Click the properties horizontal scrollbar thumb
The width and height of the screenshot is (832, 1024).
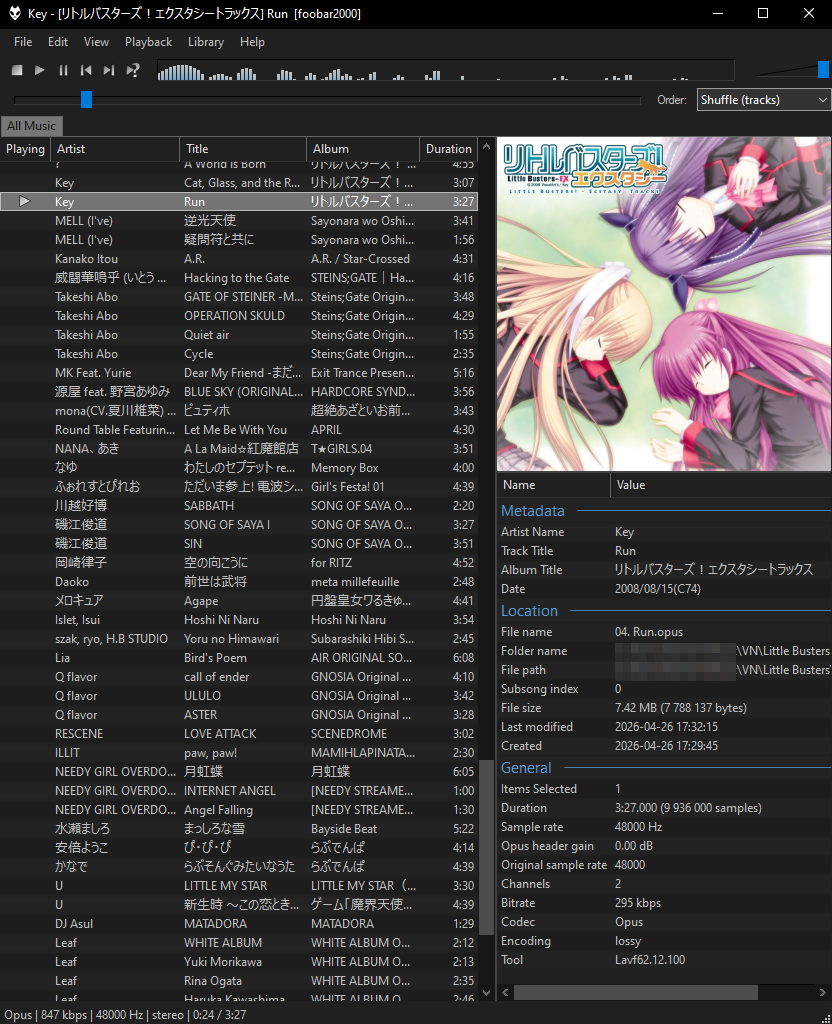click(635, 992)
